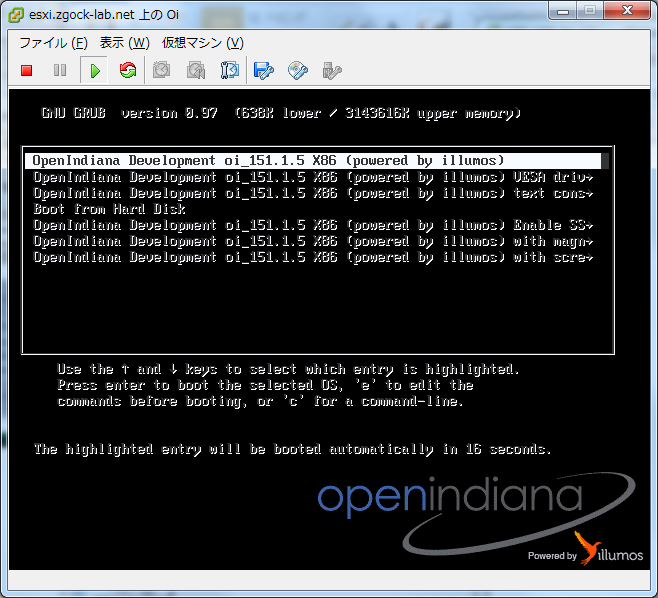658x598 pixels.
Task: Click the vSphere window title icon
Action: coord(16,15)
